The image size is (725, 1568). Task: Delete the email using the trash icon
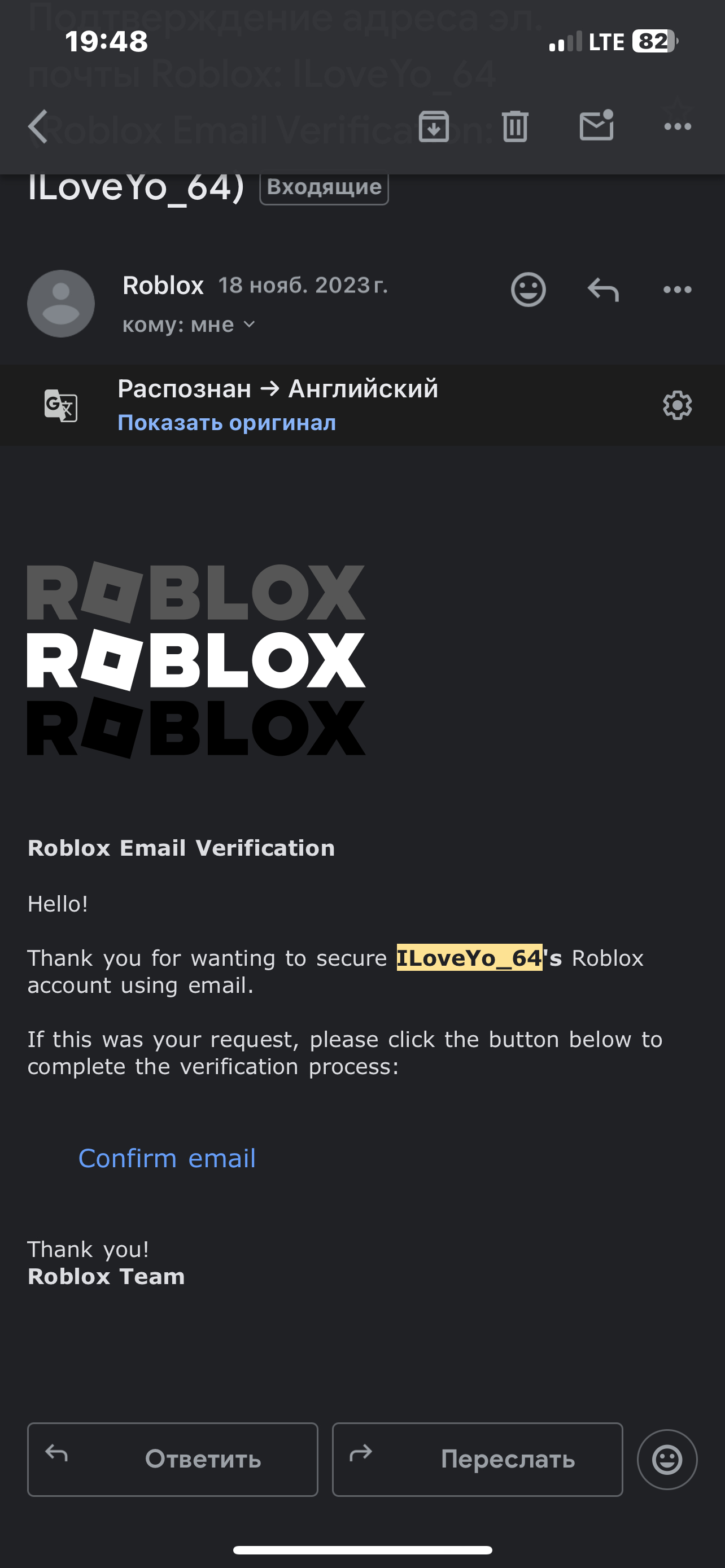[x=515, y=126]
